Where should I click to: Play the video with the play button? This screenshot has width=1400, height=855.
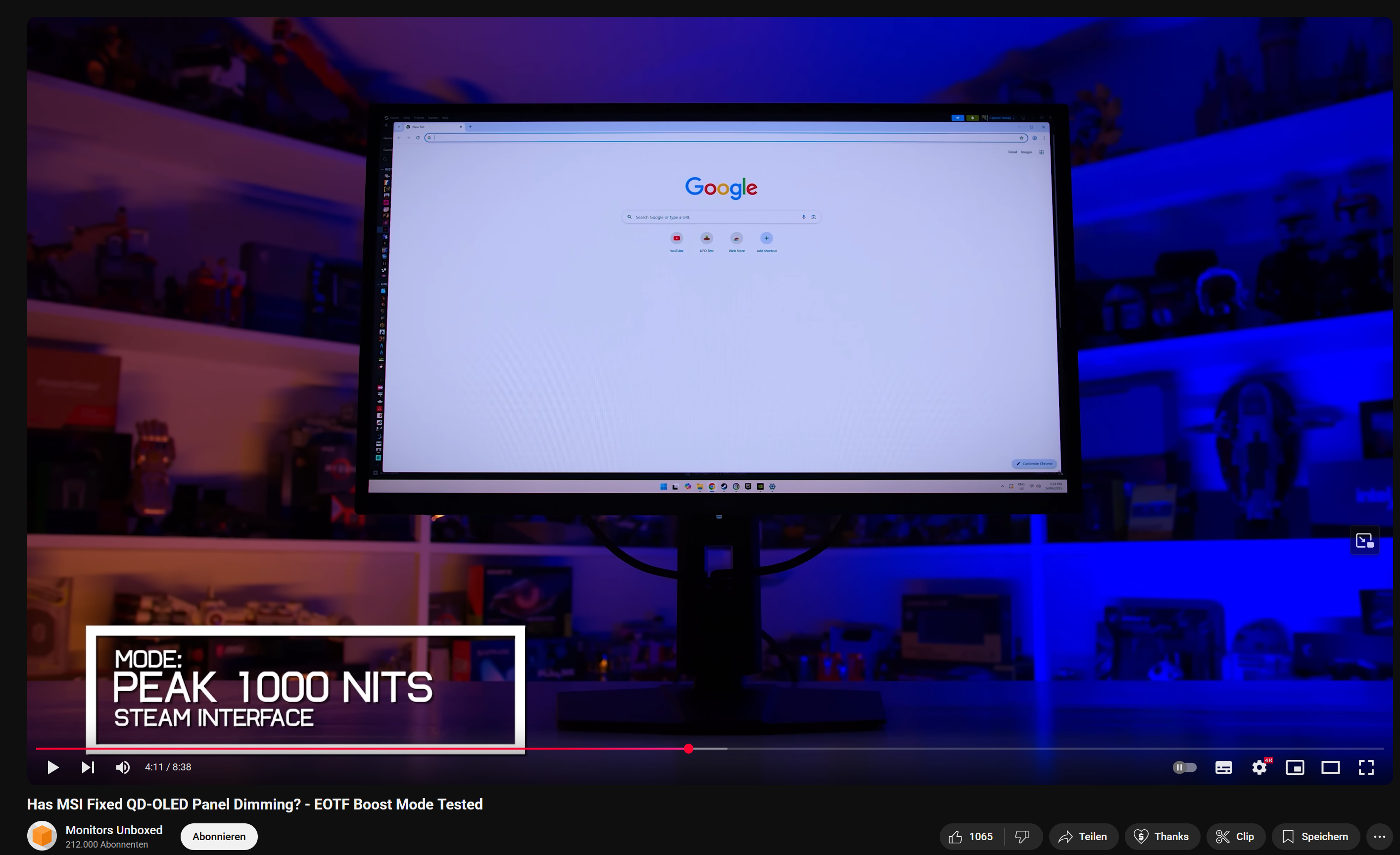click(52, 767)
